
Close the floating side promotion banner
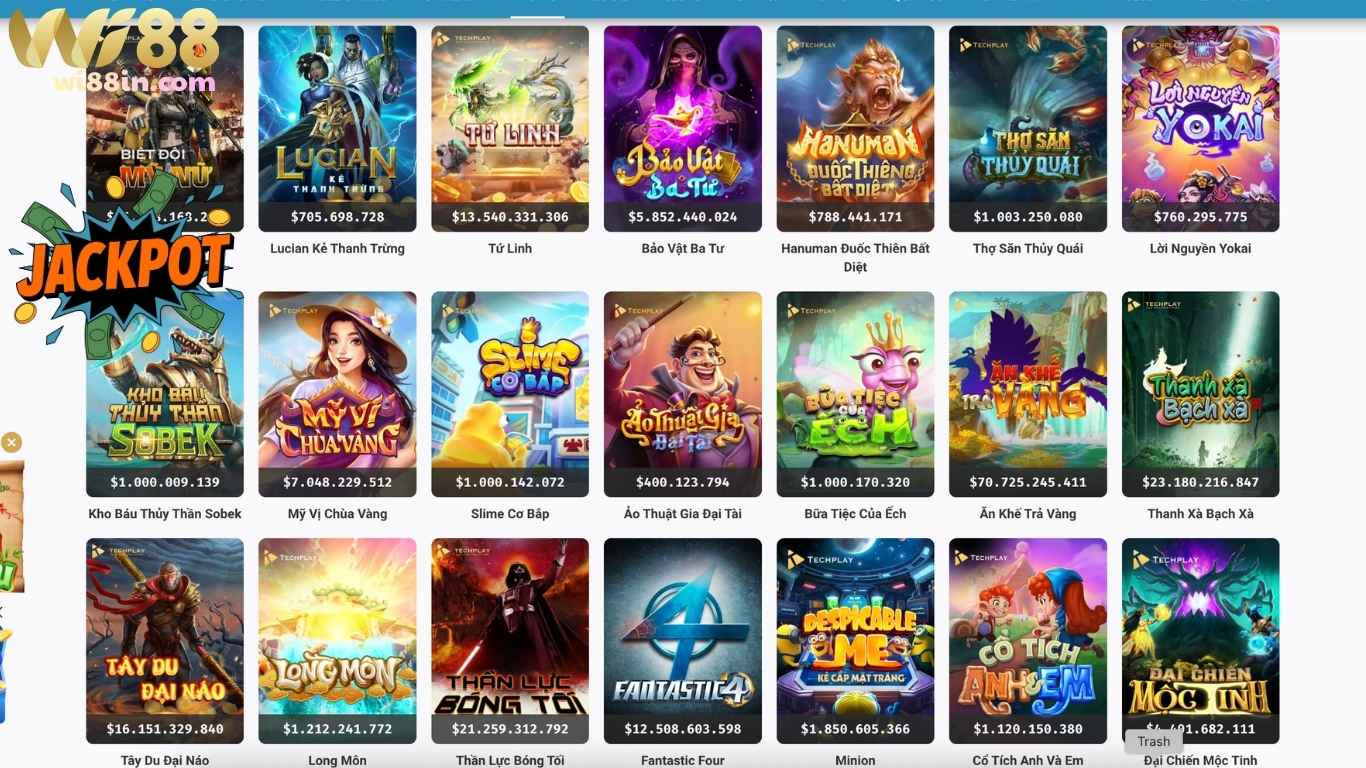click(11, 442)
